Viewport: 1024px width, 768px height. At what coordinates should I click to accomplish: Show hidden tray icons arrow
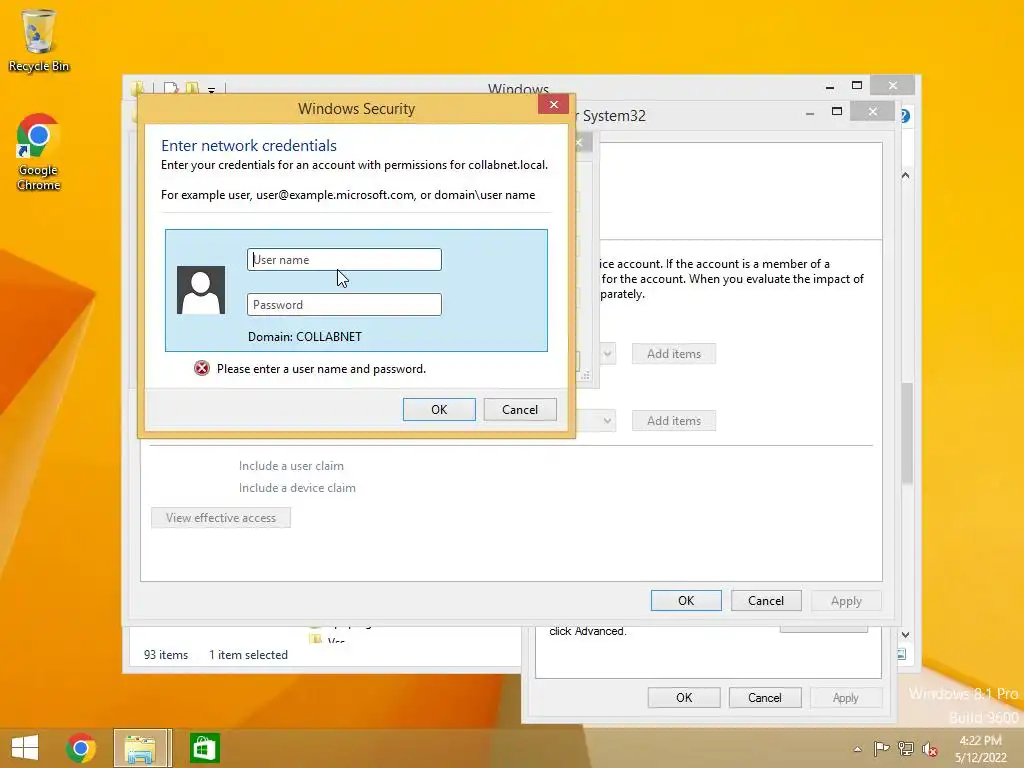857,749
